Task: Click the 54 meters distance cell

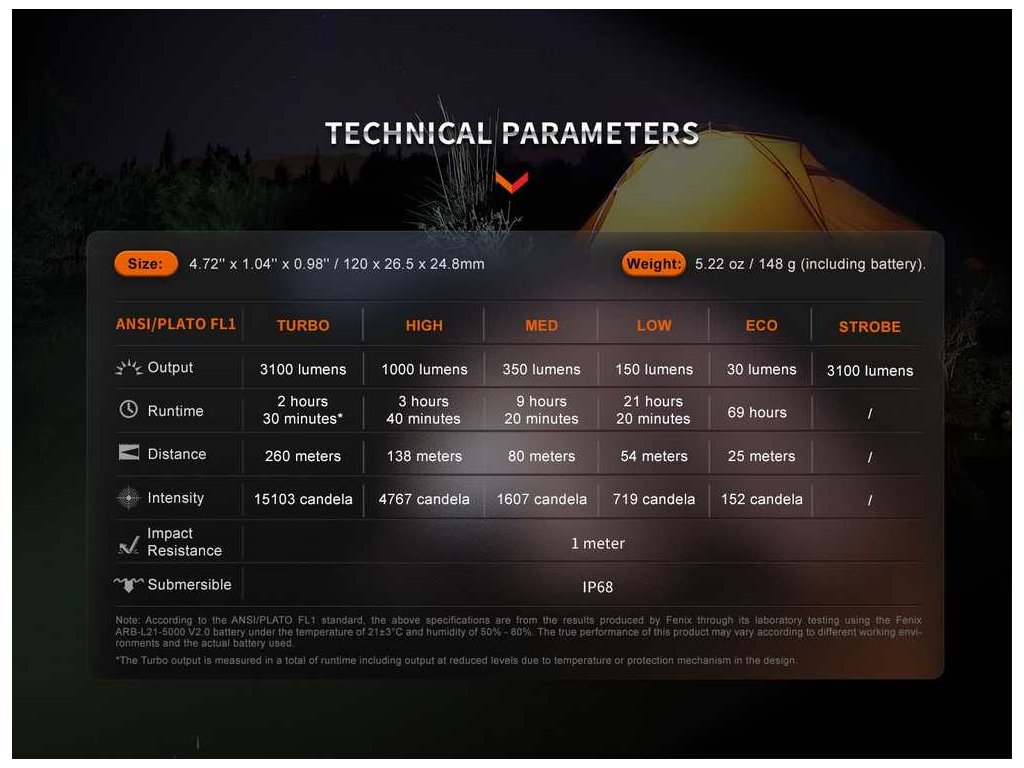Action: pos(654,456)
